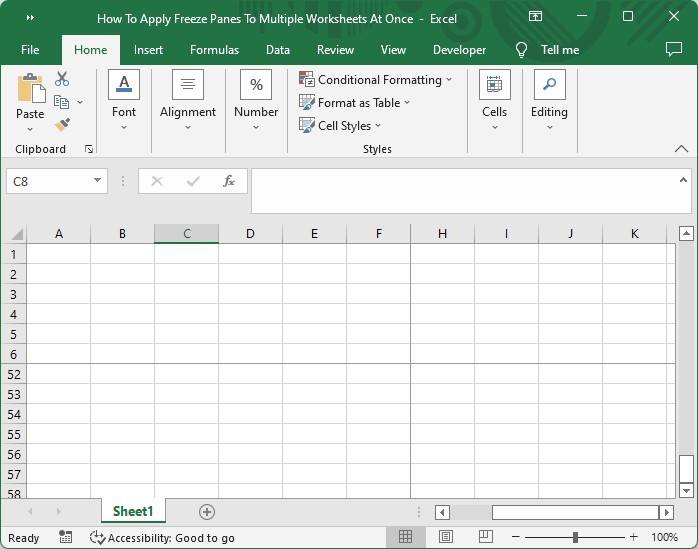Activate the Format Painter brush

62,125
